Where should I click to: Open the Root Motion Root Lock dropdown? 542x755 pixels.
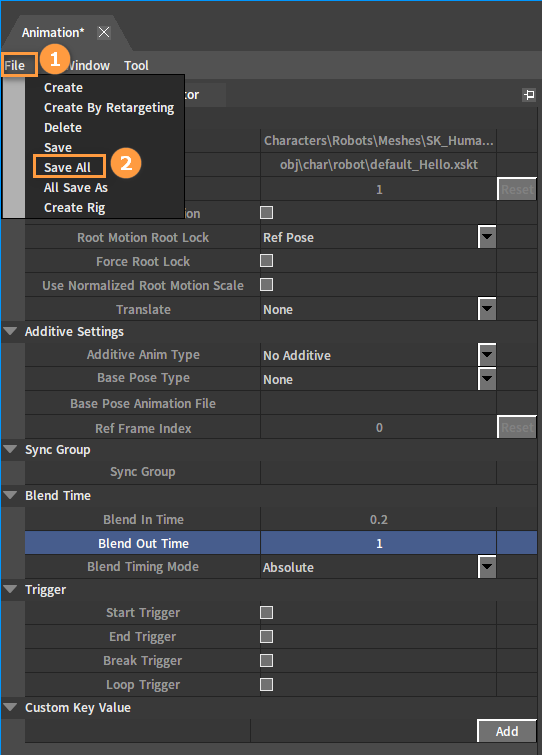[x=487, y=237]
